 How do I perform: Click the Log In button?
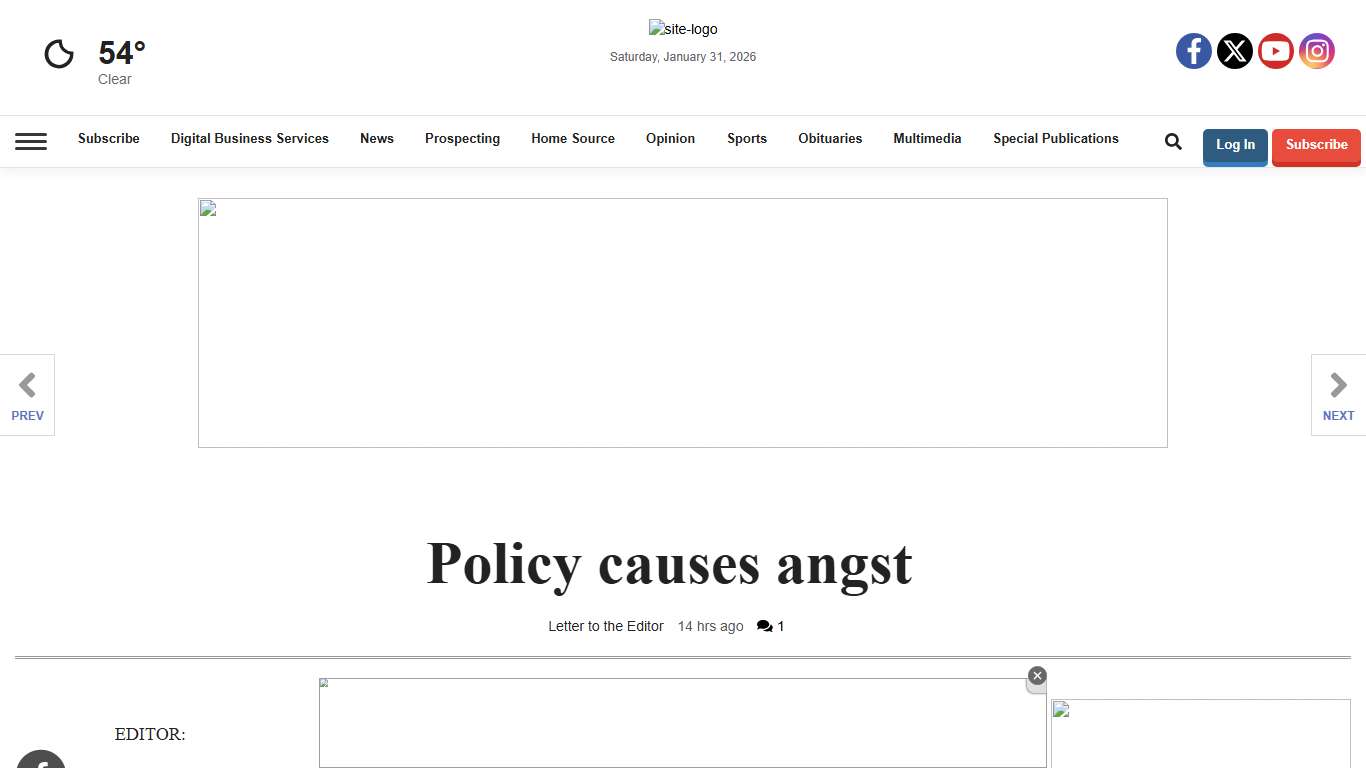click(x=1235, y=147)
